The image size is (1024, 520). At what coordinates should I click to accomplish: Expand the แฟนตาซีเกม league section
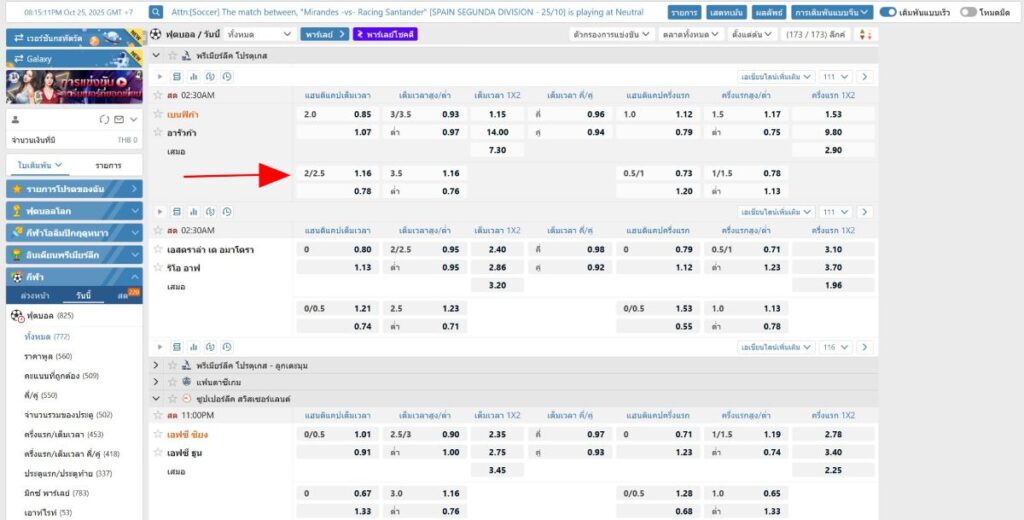[156, 382]
